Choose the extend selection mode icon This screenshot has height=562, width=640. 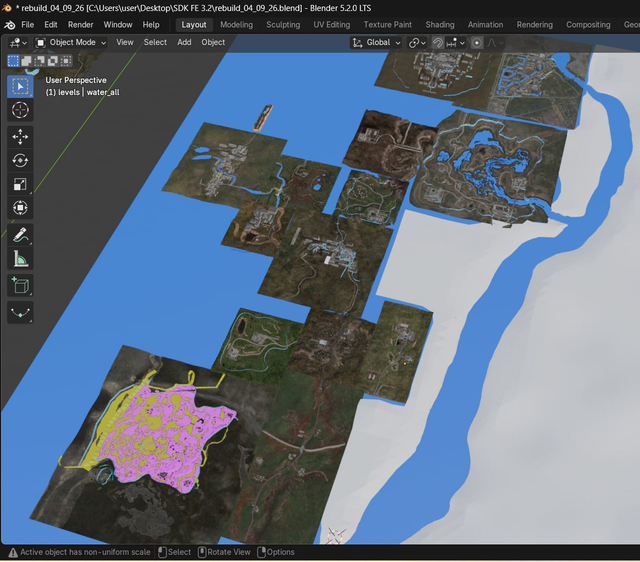(27, 61)
